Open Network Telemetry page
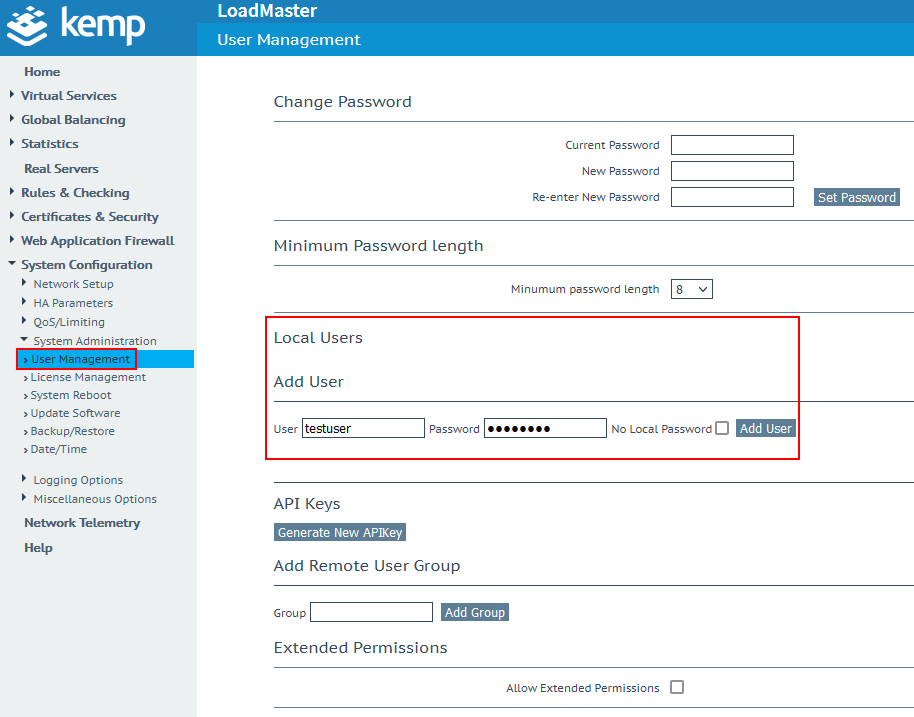Screen dimensions: 914x717 82,523
